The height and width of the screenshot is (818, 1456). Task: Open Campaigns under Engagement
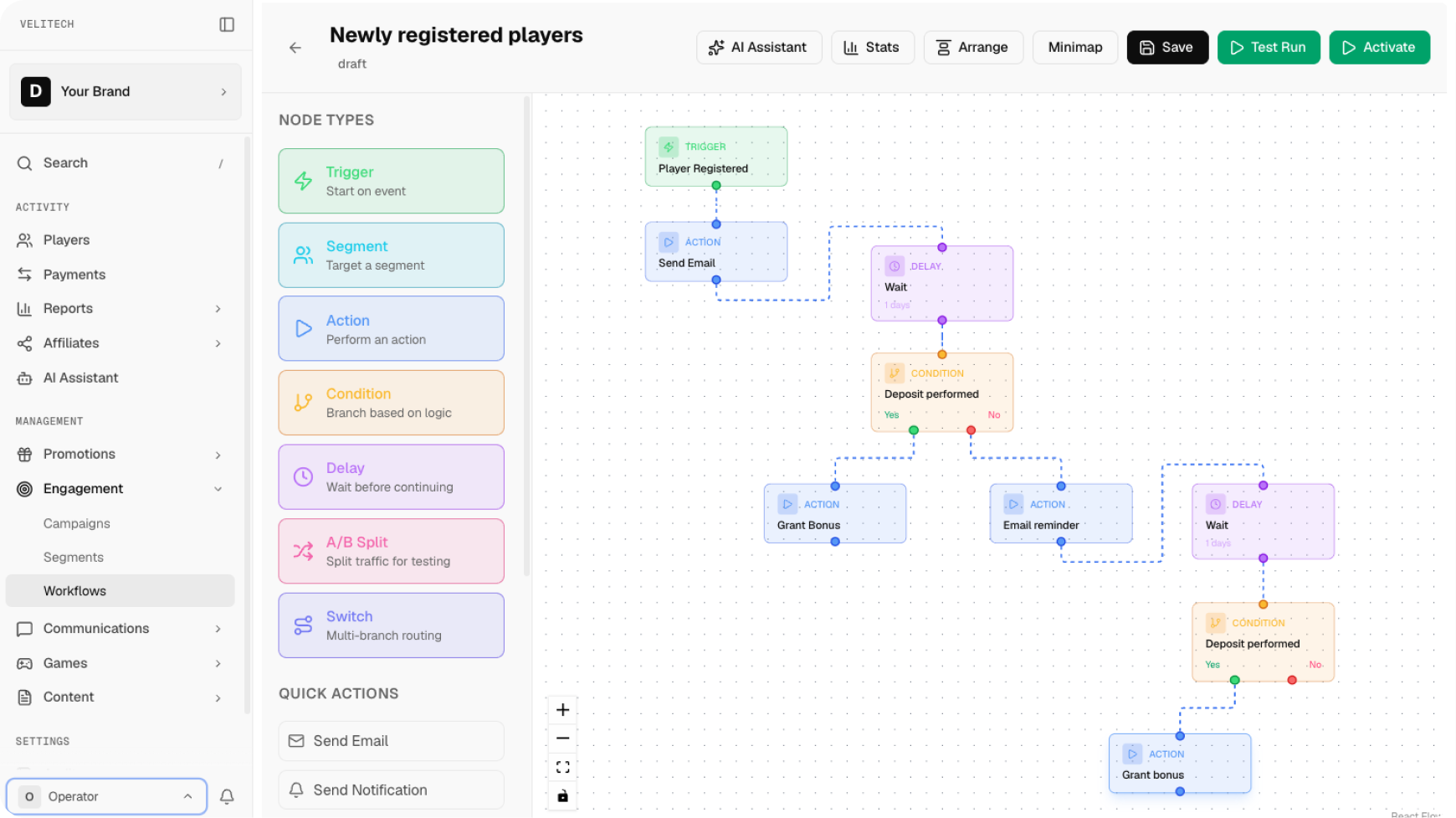coord(77,523)
